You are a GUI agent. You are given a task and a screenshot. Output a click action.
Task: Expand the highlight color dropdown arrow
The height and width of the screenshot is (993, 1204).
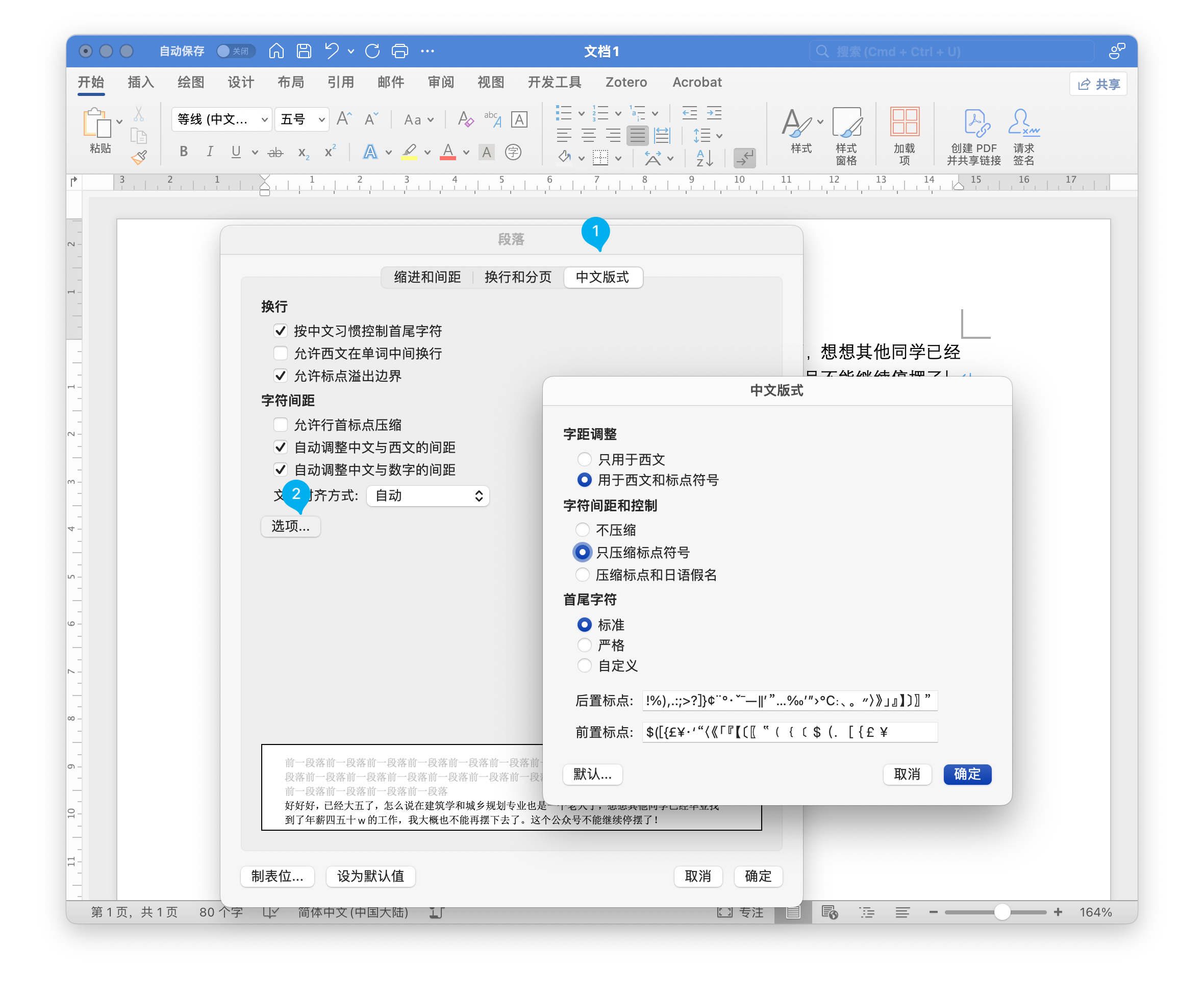pos(427,152)
